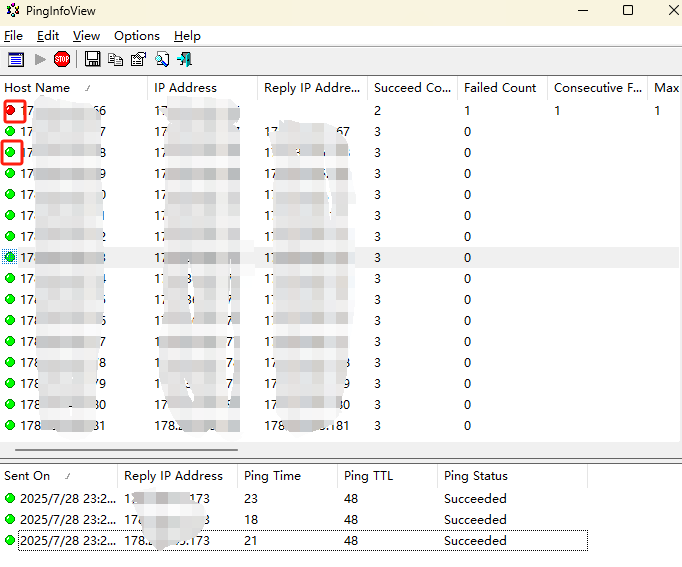The height and width of the screenshot is (567, 682).
Task: Stop pinging with the red STOP icon
Action: pyautogui.click(x=62, y=60)
